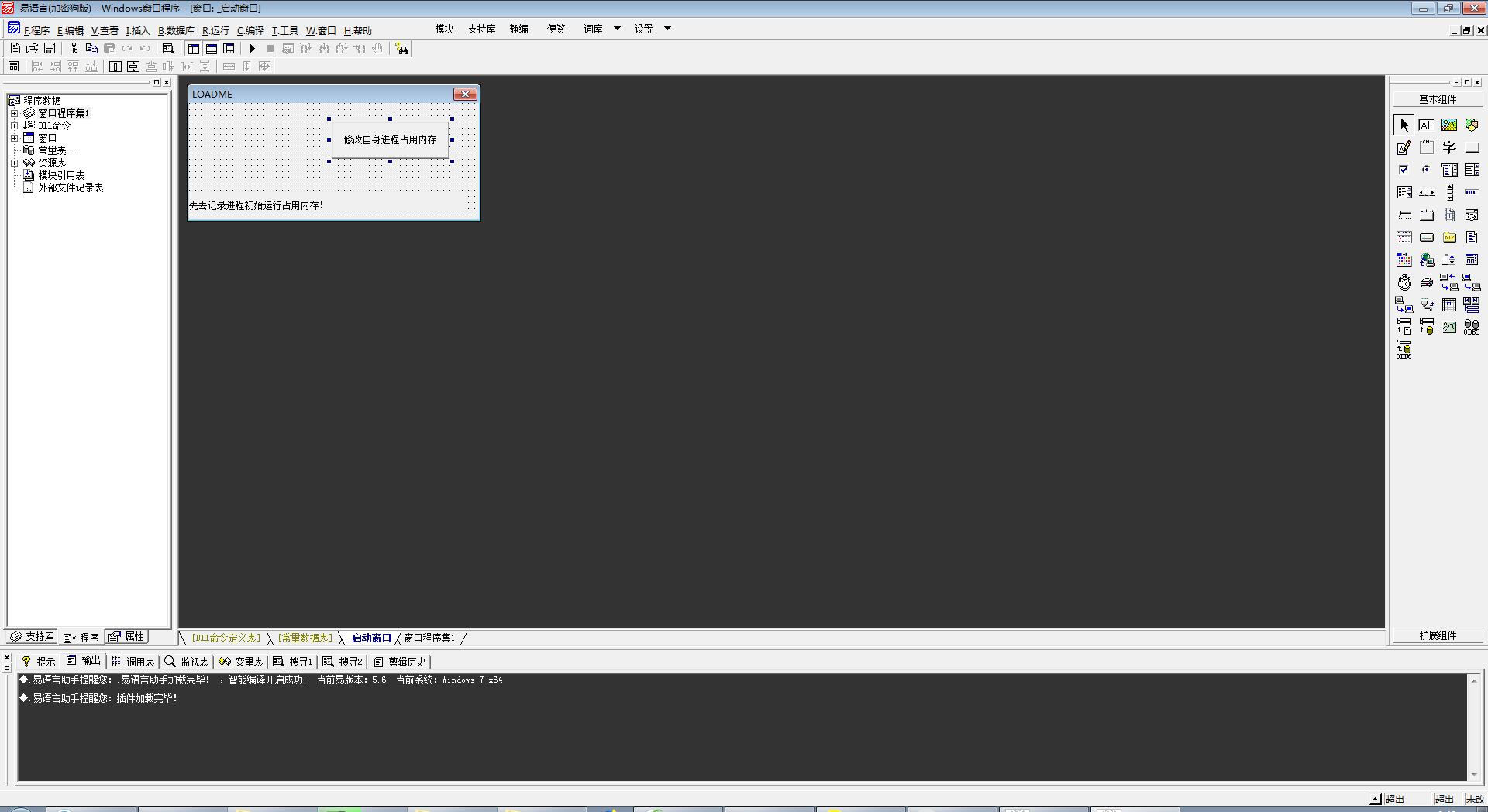Pick the picture box component
The height and width of the screenshot is (812, 1488).
[x=1449, y=125]
